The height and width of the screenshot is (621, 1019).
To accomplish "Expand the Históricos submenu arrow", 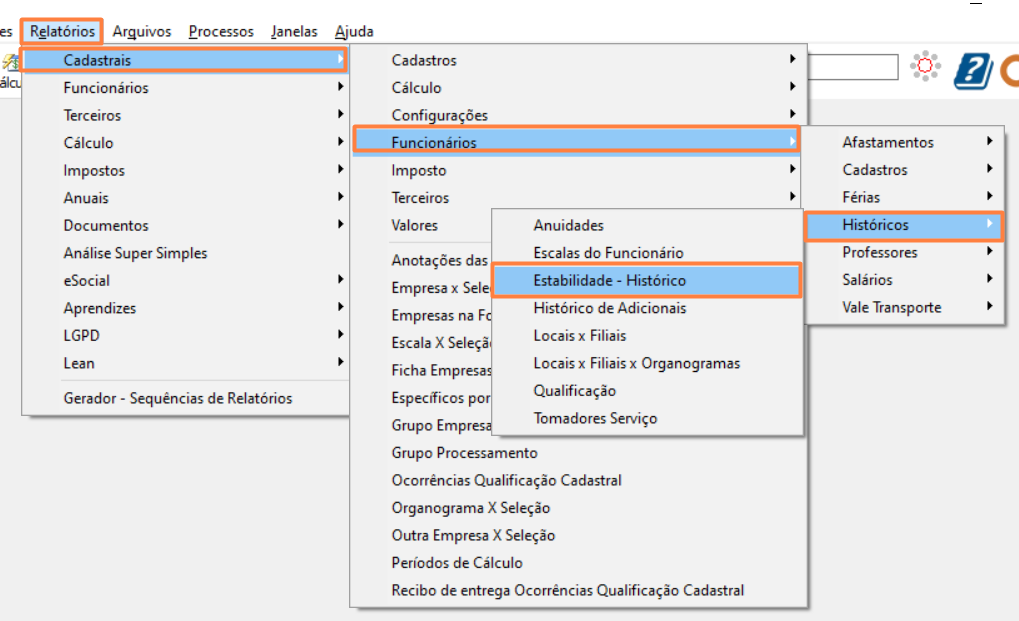I will click(989, 225).
